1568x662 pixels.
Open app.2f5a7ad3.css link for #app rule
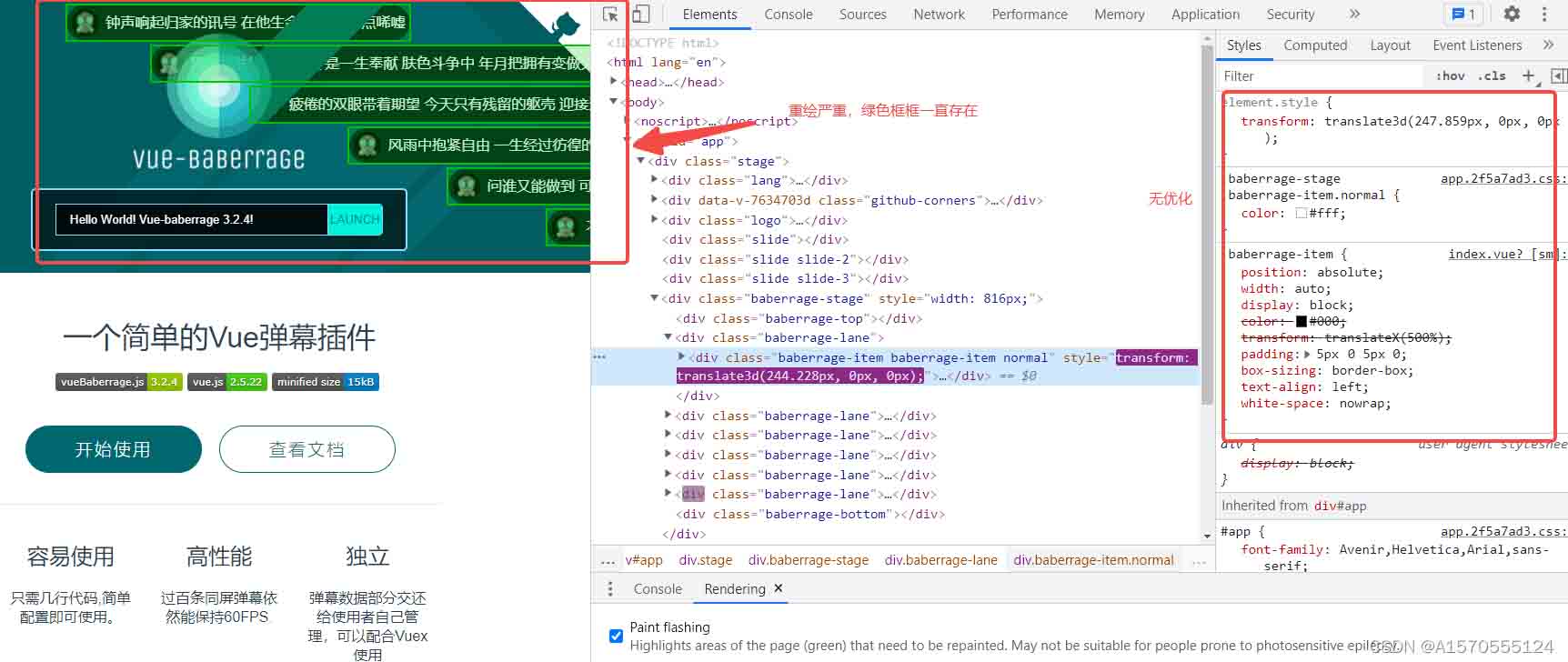(x=1503, y=532)
